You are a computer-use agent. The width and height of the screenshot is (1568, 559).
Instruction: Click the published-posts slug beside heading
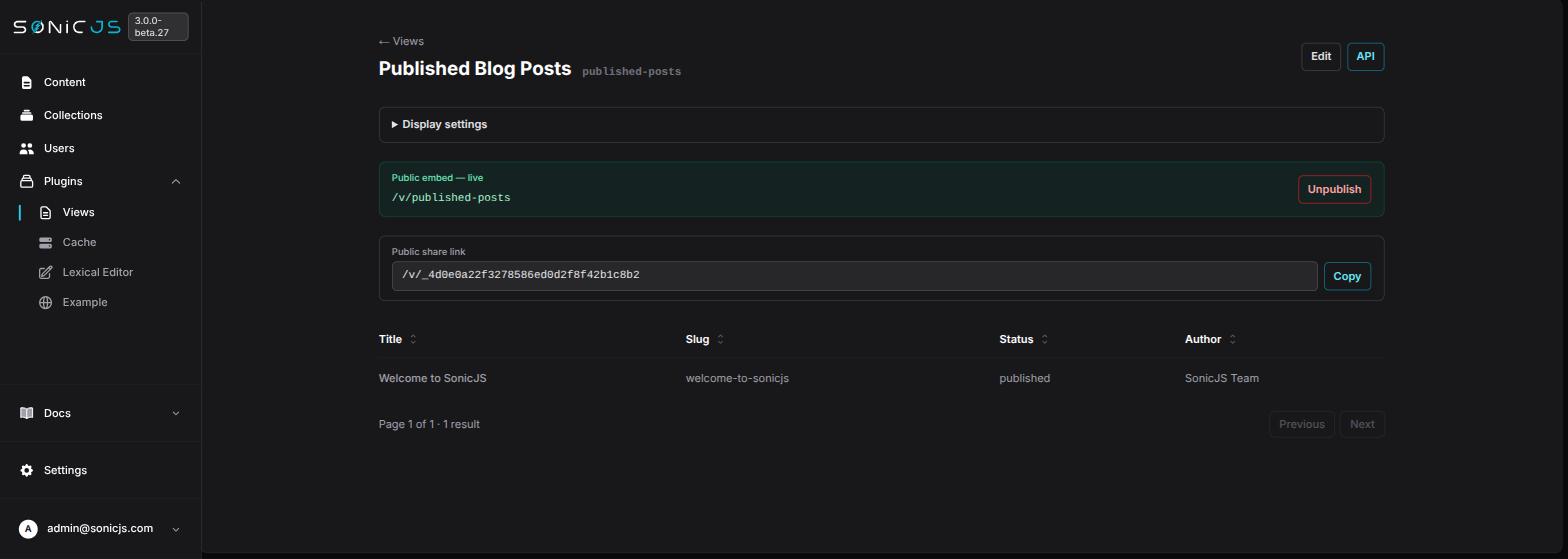coord(631,71)
